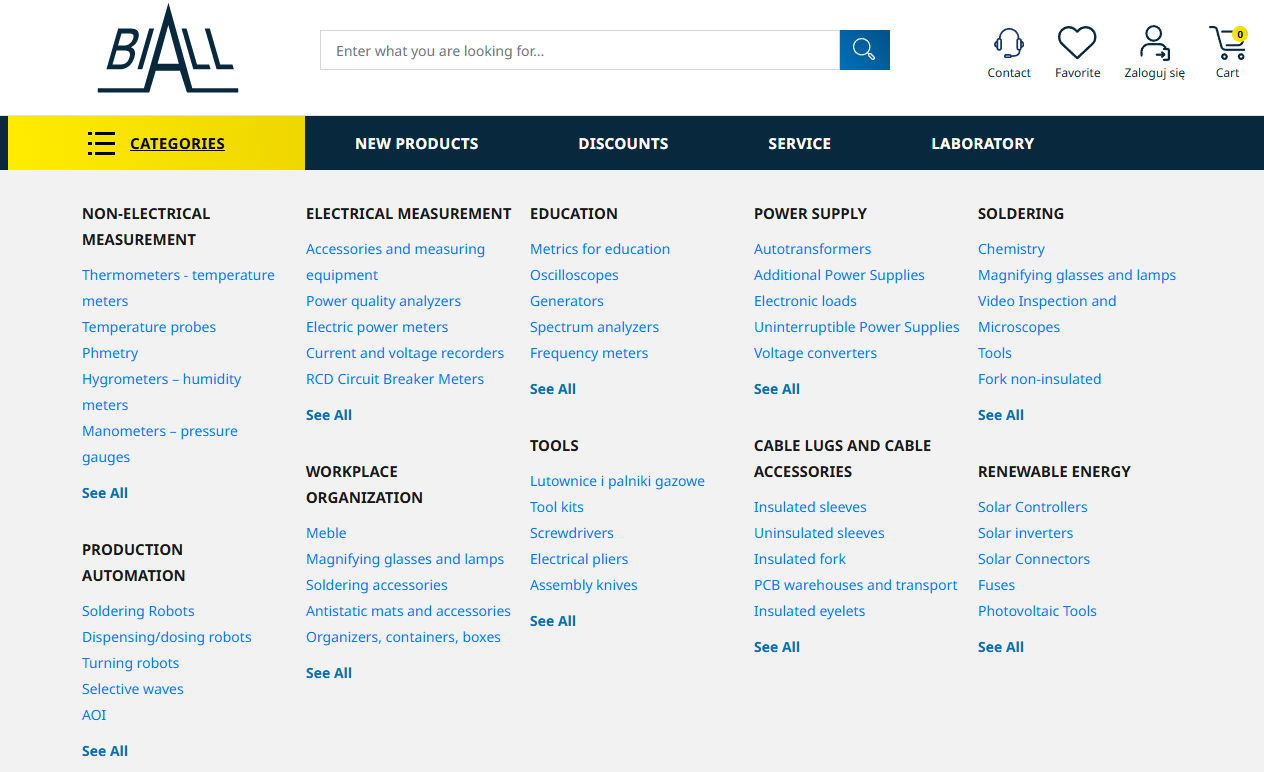The image size is (1264, 772).
Task: Open the Temperature probes link
Action: 149,327
